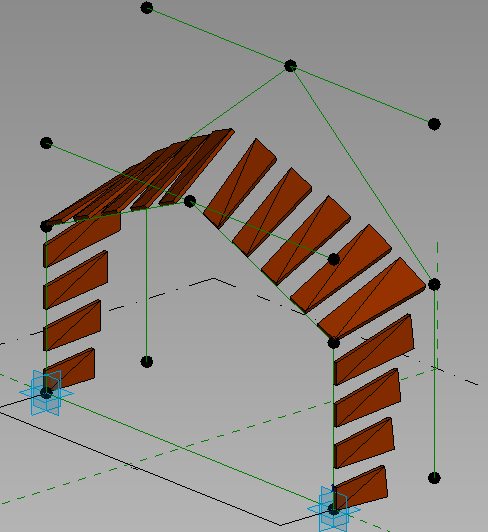Click the front gable peak reference point
The width and height of the screenshot is (488, 532).
point(190,202)
